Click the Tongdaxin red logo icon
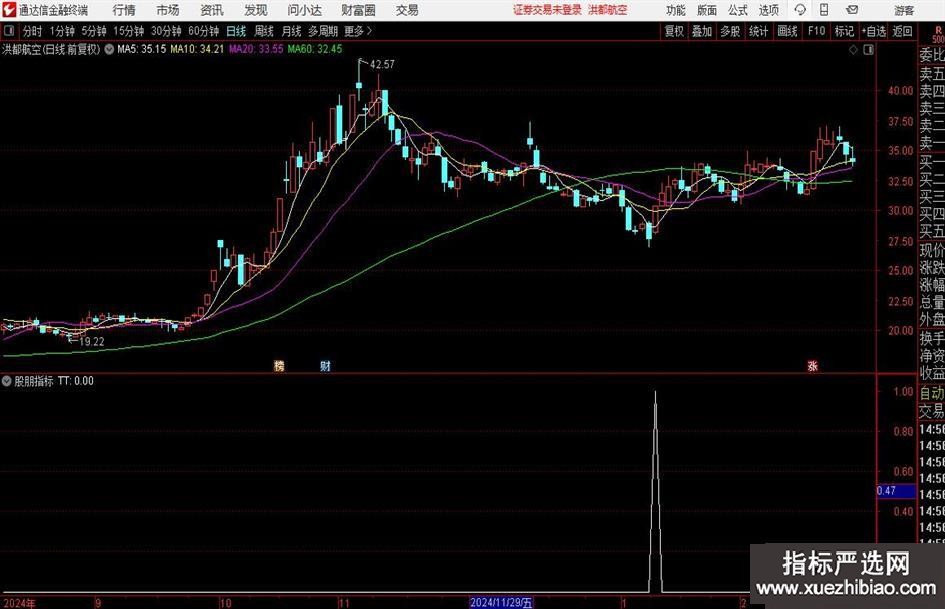The width and height of the screenshot is (945, 609). click(9, 10)
